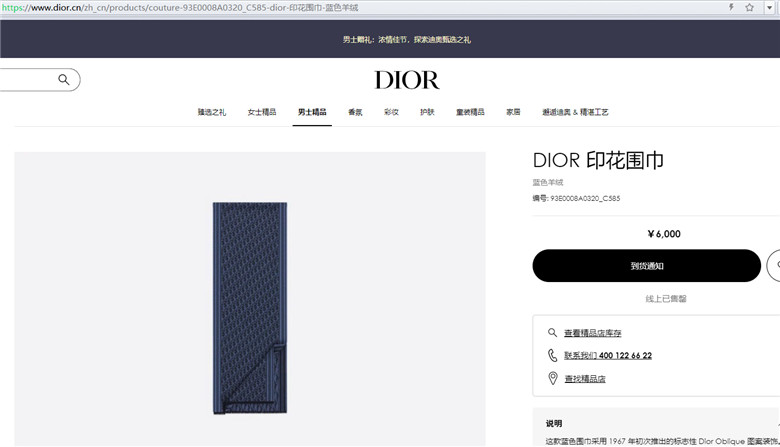
Task: Open 查找精品店 link
Action: [585, 379]
